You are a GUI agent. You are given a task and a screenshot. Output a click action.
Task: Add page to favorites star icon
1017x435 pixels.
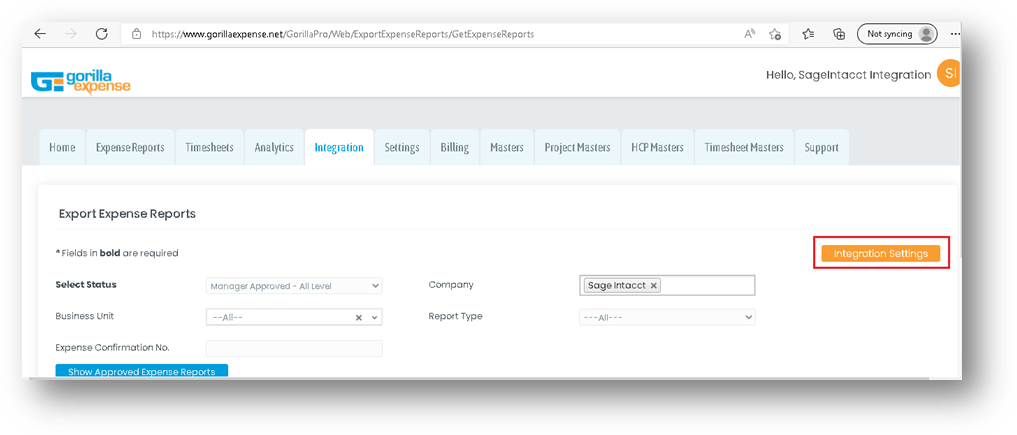774,34
